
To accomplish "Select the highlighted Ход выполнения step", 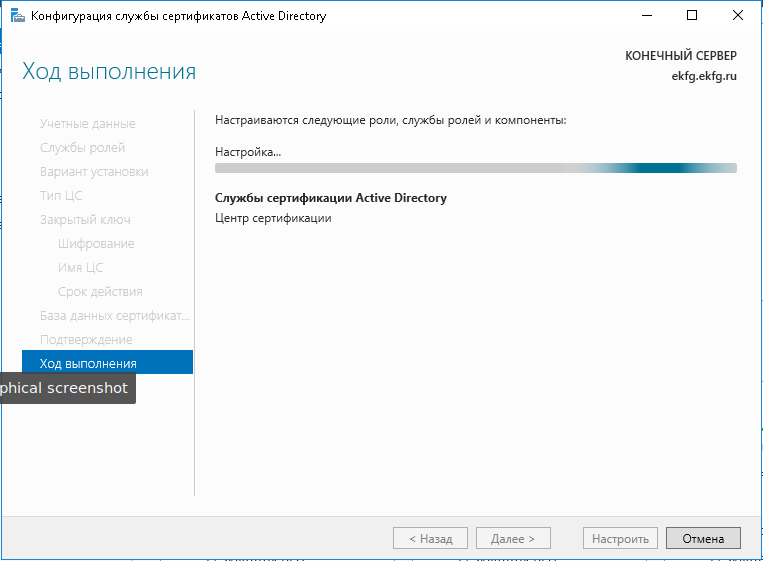I will [x=88, y=363].
